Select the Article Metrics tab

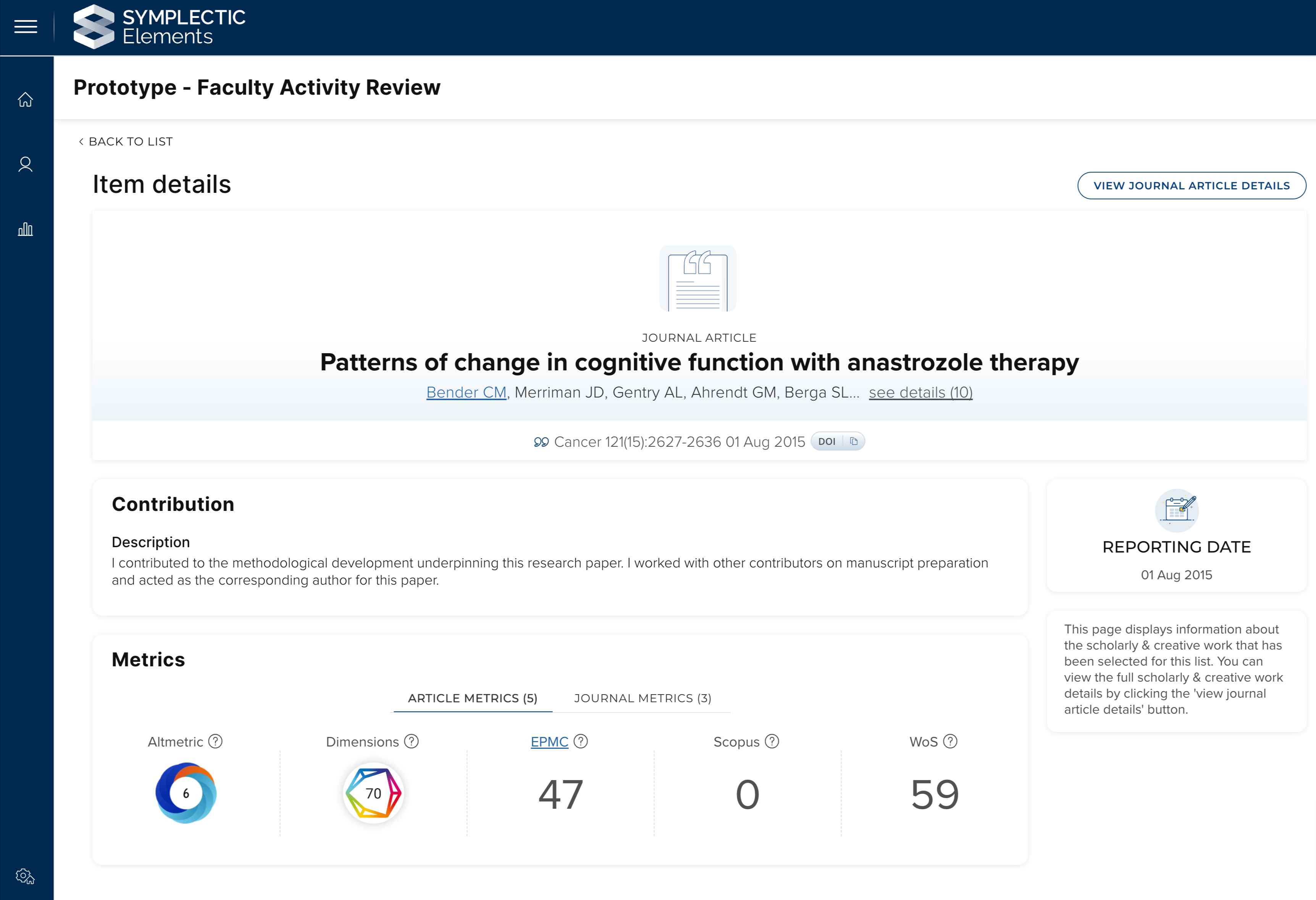pos(472,698)
